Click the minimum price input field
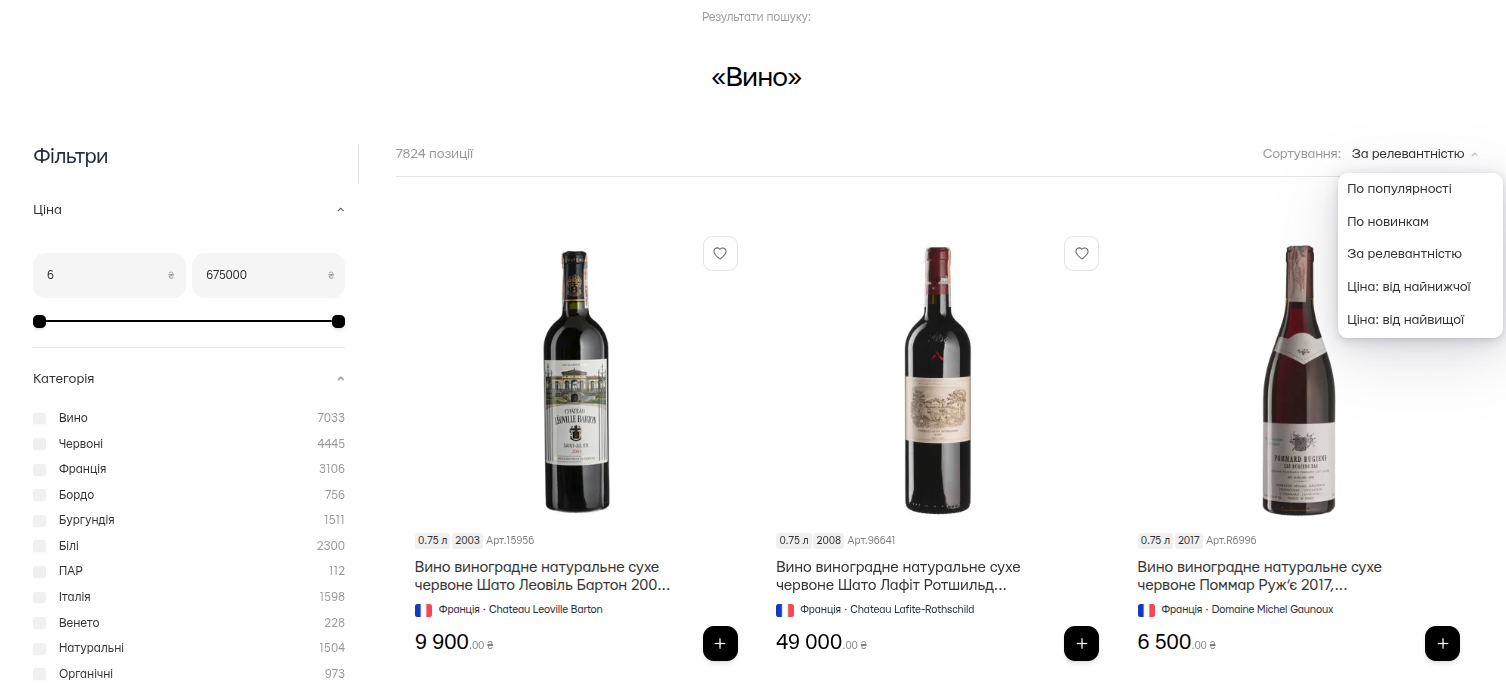Image resolution: width=1506 pixels, height=685 pixels. pos(100,275)
